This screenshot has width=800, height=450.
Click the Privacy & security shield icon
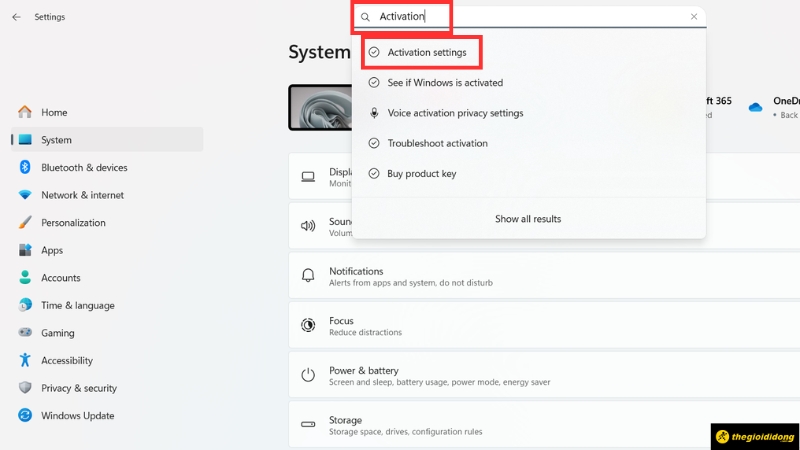24,387
